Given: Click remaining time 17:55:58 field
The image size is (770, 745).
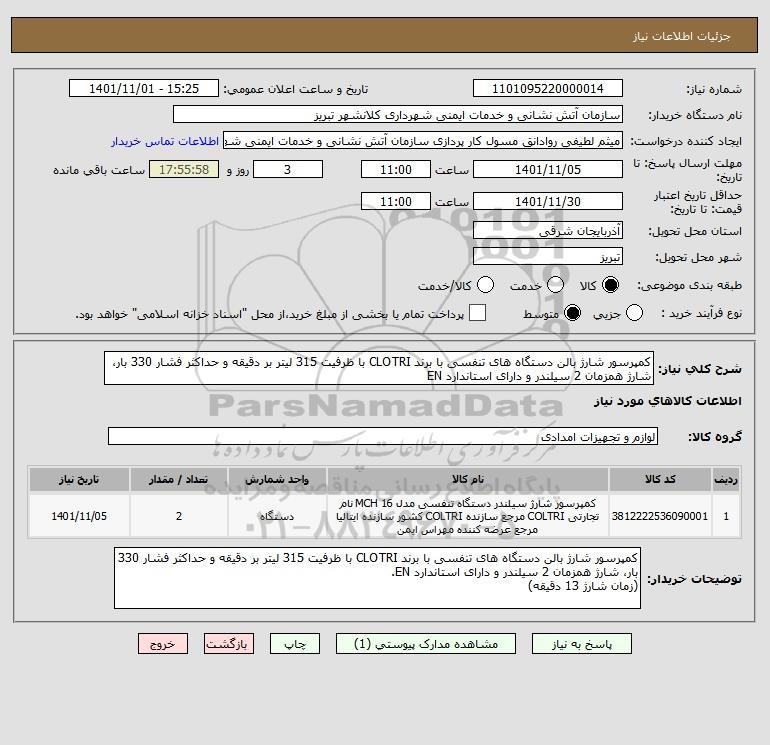Looking at the screenshot, I should pos(184,169).
